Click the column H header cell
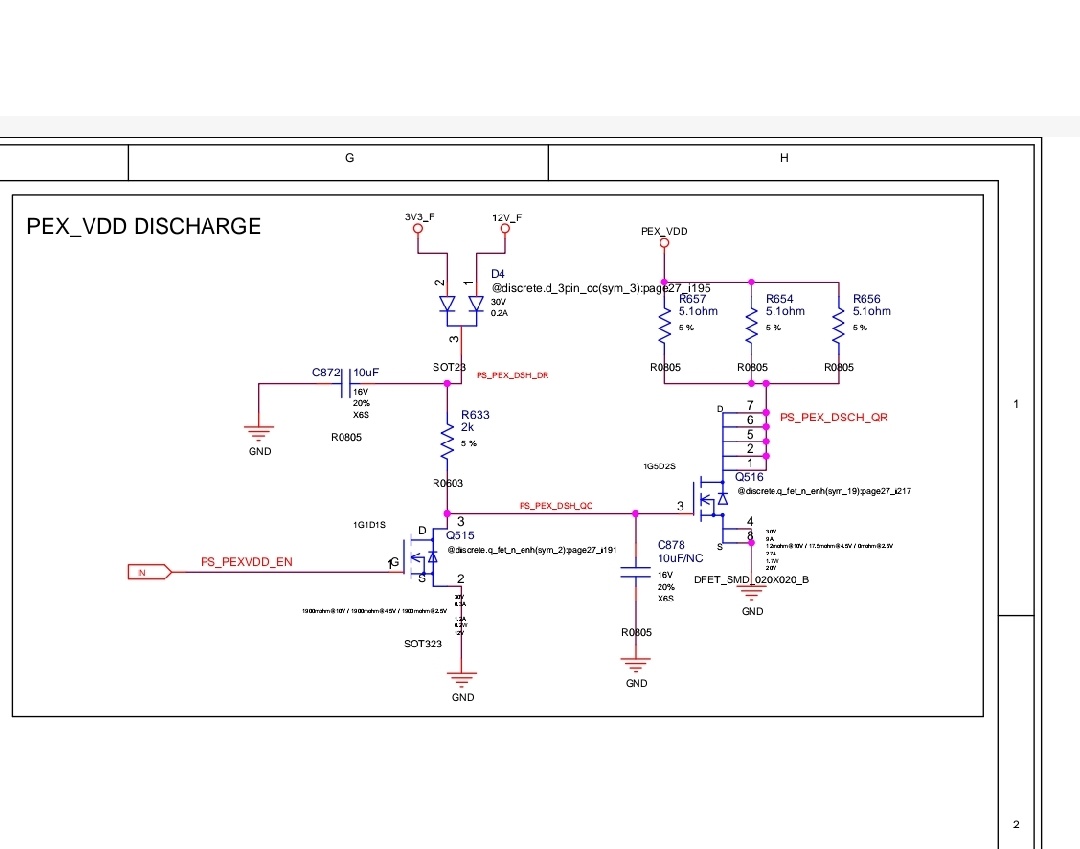The width and height of the screenshot is (1080, 849). (784, 158)
